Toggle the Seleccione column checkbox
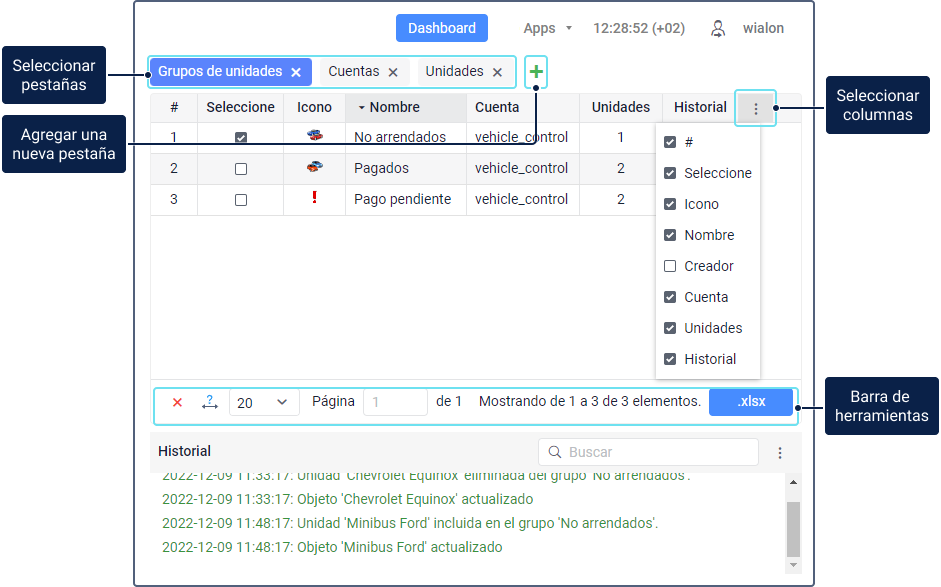Viewport: 941px width, 587px height. click(x=670, y=173)
